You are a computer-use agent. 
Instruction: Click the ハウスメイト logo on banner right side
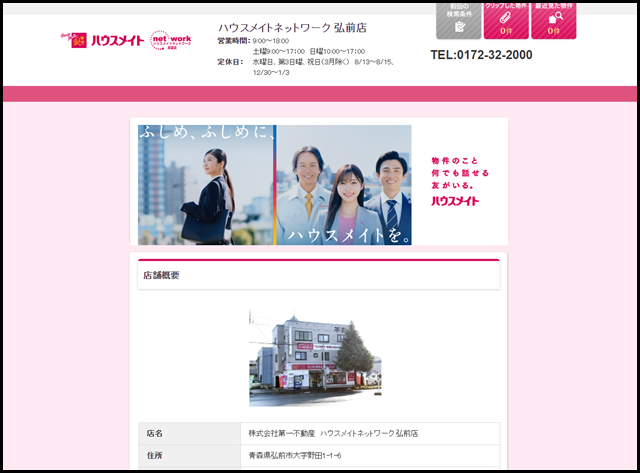[455, 201]
